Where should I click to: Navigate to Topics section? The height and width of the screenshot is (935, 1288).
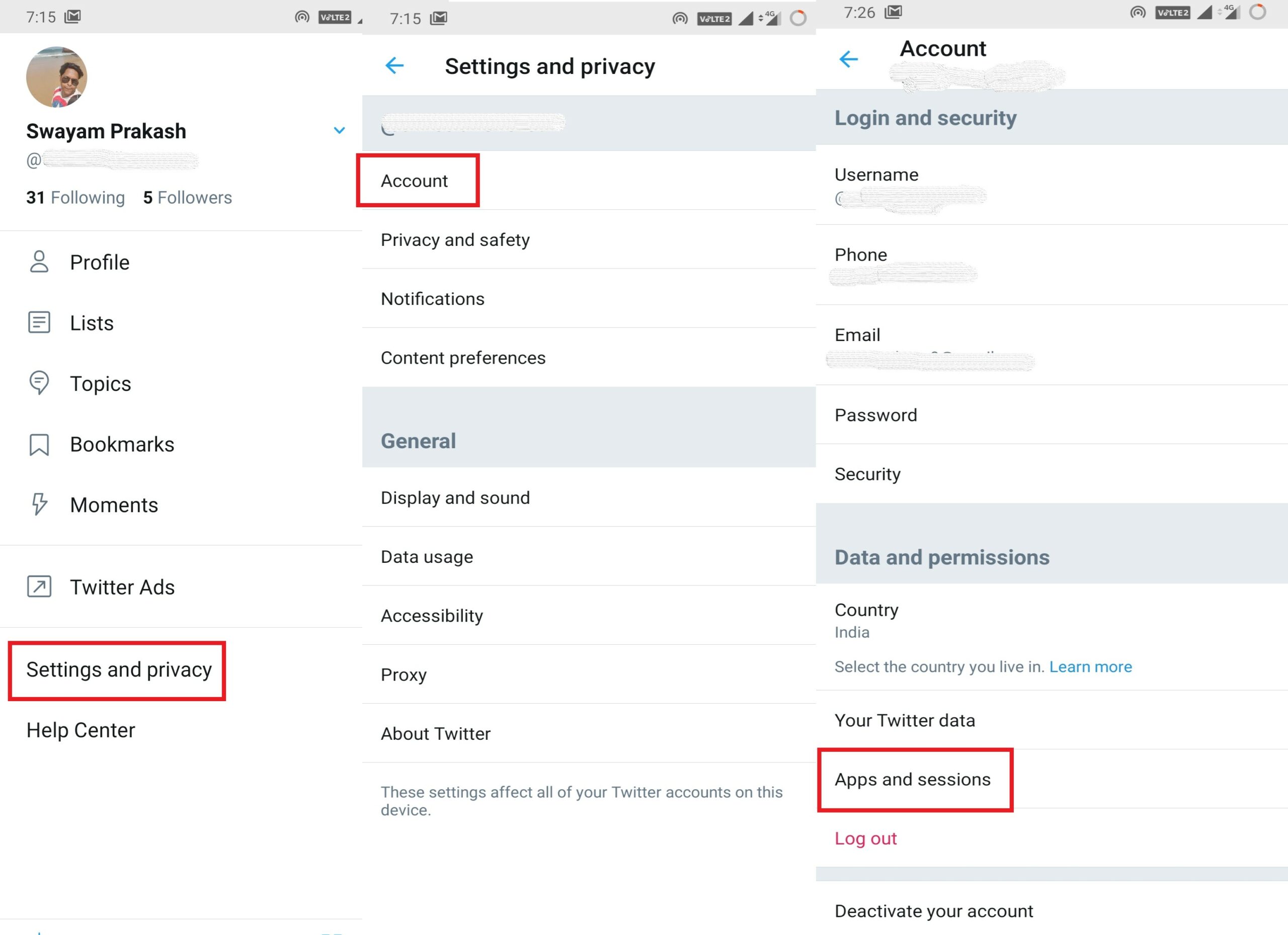coord(101,383)
